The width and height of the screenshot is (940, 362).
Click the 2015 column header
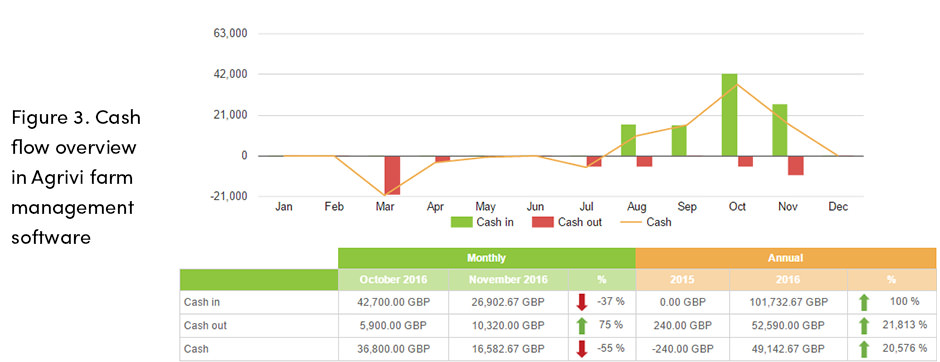click(682, 280)
